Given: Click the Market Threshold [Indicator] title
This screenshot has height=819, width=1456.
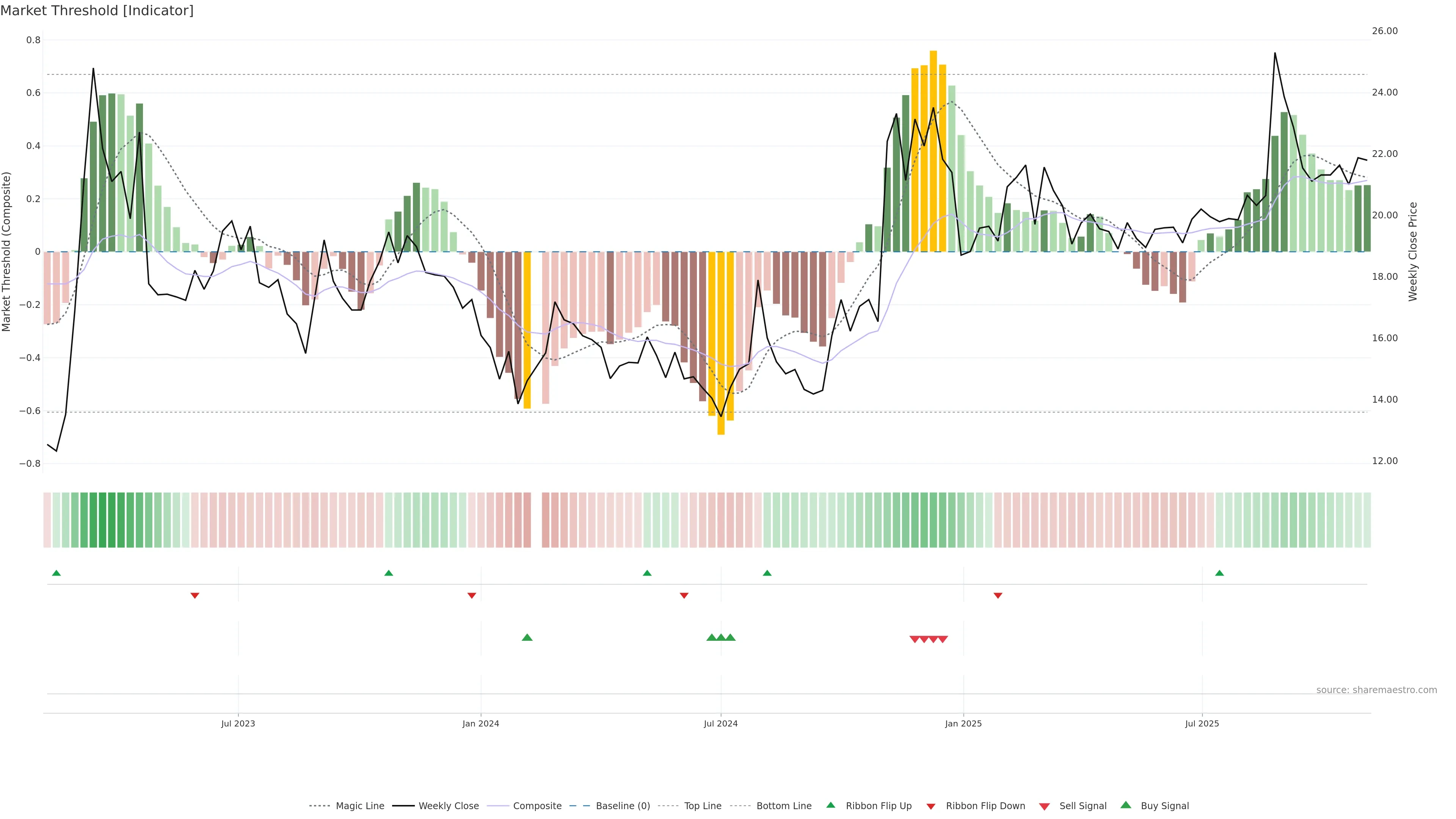Looking at the screenshot, I should 97,11.
